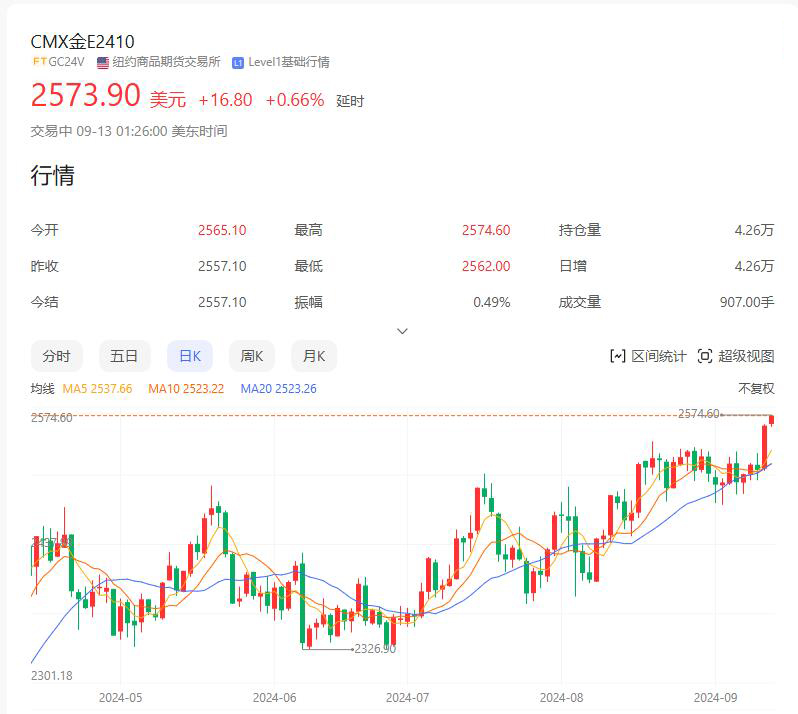Select the 月K monthly candlestick tab

click(x=314, y=356)
